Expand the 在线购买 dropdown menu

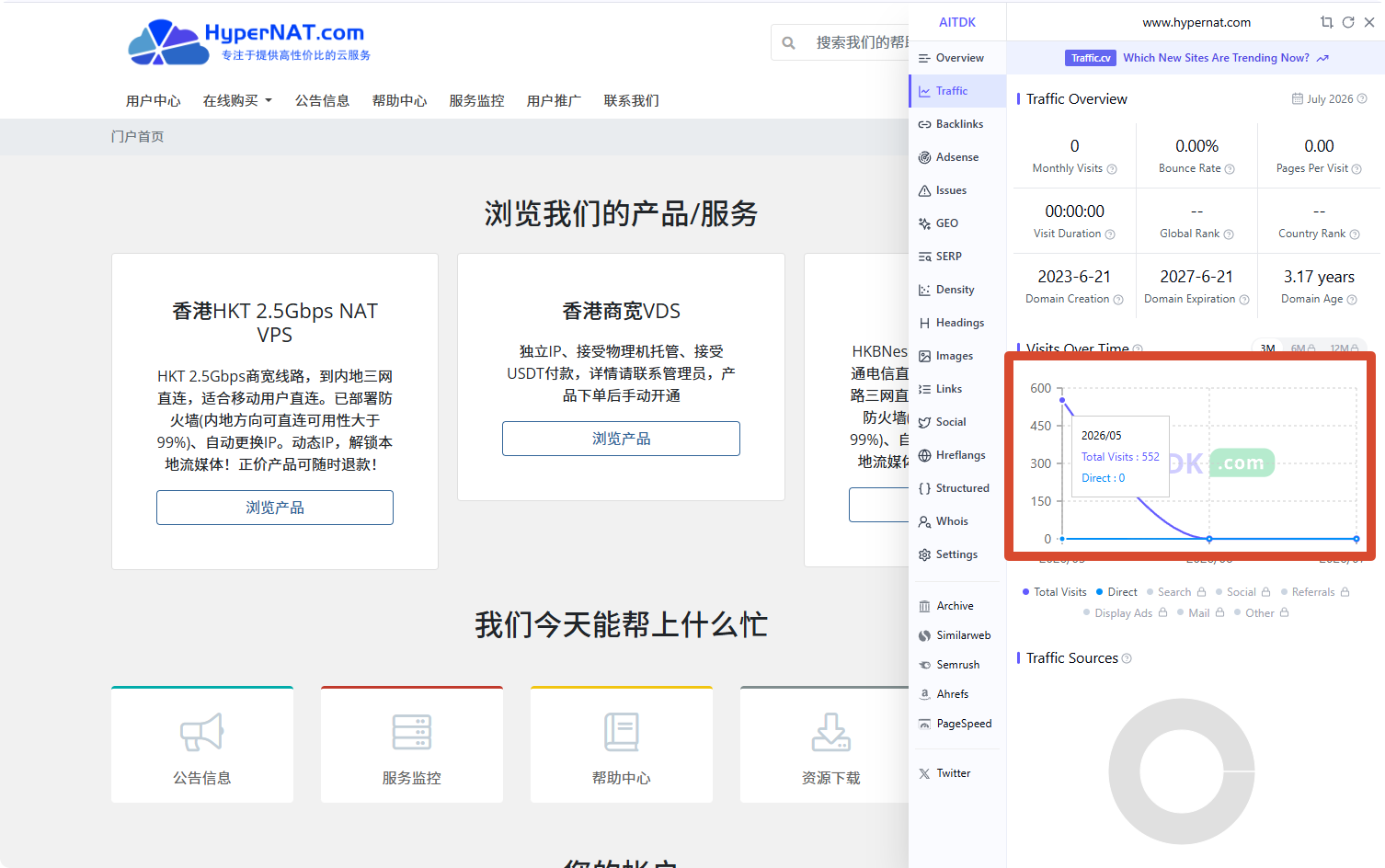tap(237, 100)
